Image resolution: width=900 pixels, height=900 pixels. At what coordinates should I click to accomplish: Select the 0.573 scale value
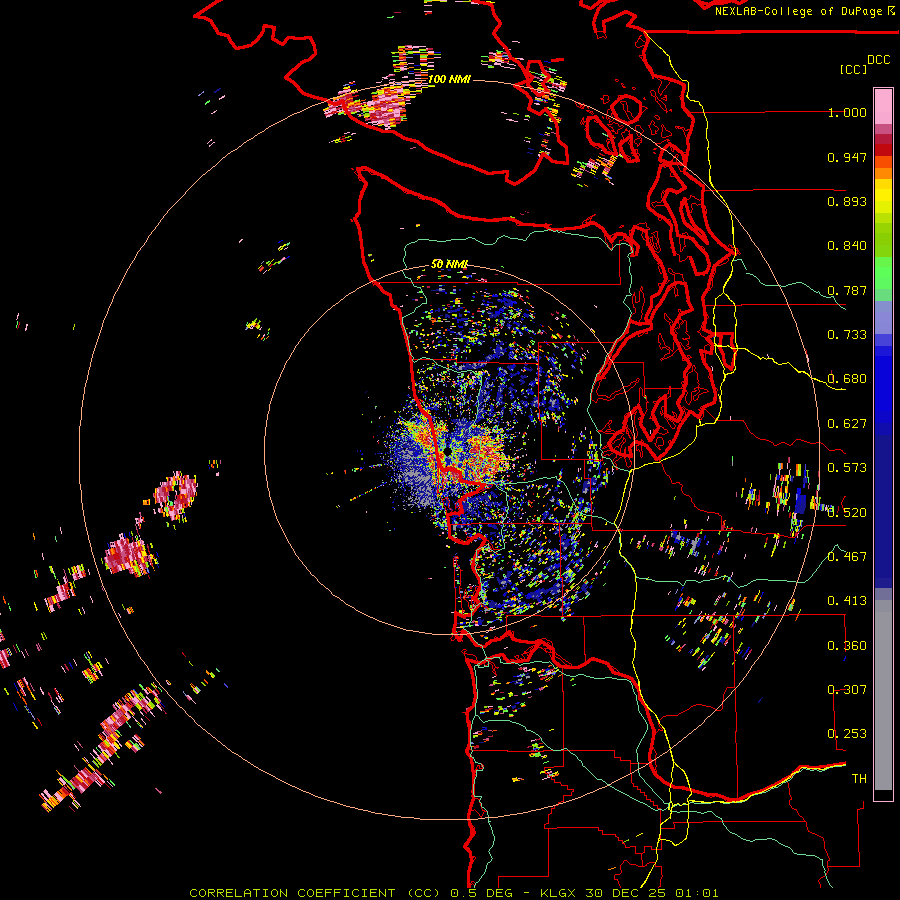coord(847,468)
